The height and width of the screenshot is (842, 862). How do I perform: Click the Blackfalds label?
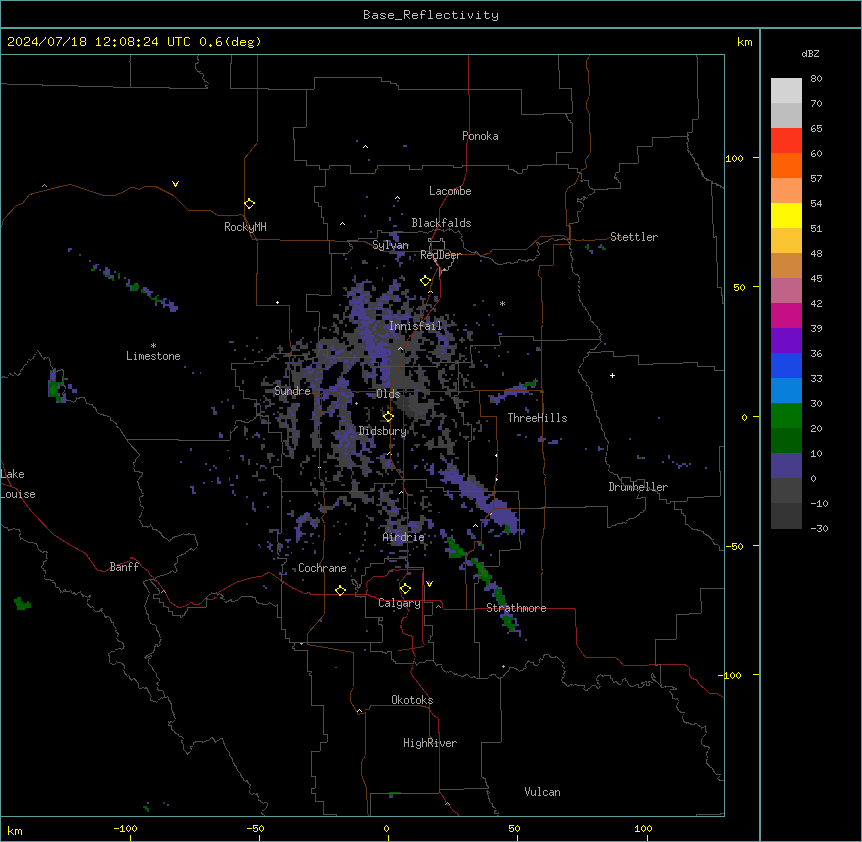pyautogui.click(x=441, y=223)
